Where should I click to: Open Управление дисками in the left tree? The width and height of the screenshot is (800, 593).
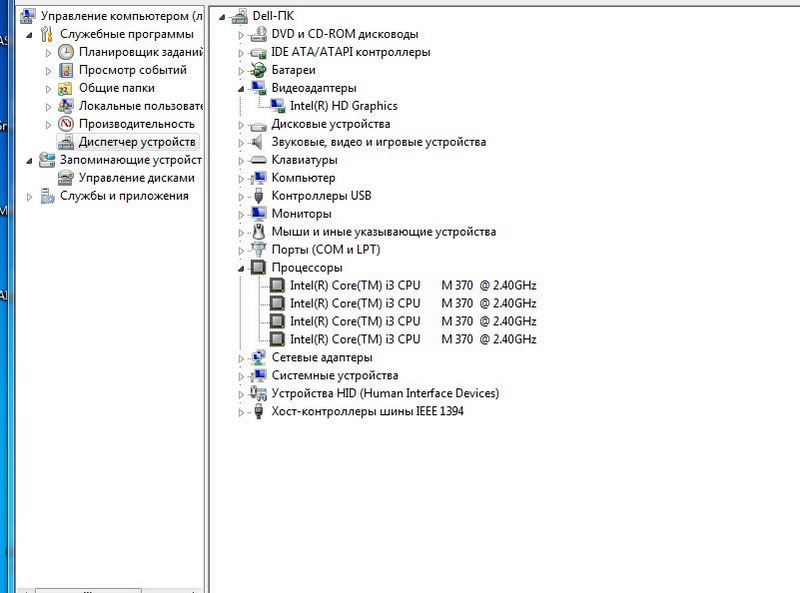[136, 178]
